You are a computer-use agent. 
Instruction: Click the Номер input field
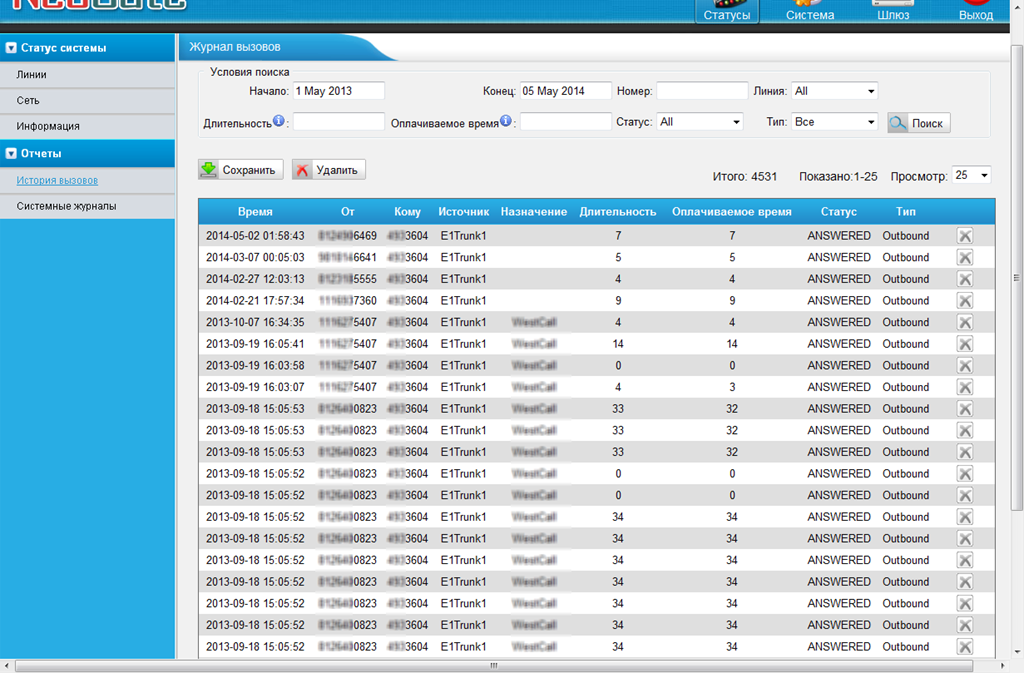pyautogui.click(x=702, y=91)
